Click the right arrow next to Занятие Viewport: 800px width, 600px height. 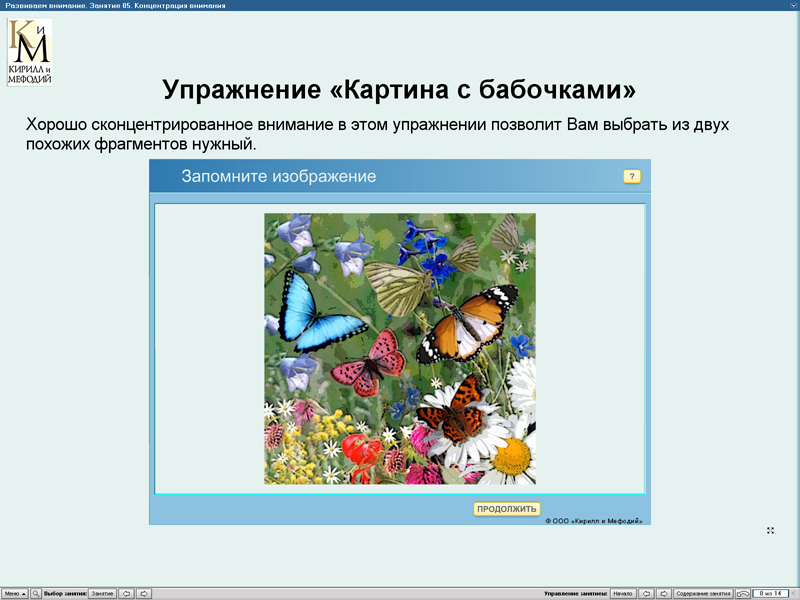pyautogui.click(x=145, y=592)
